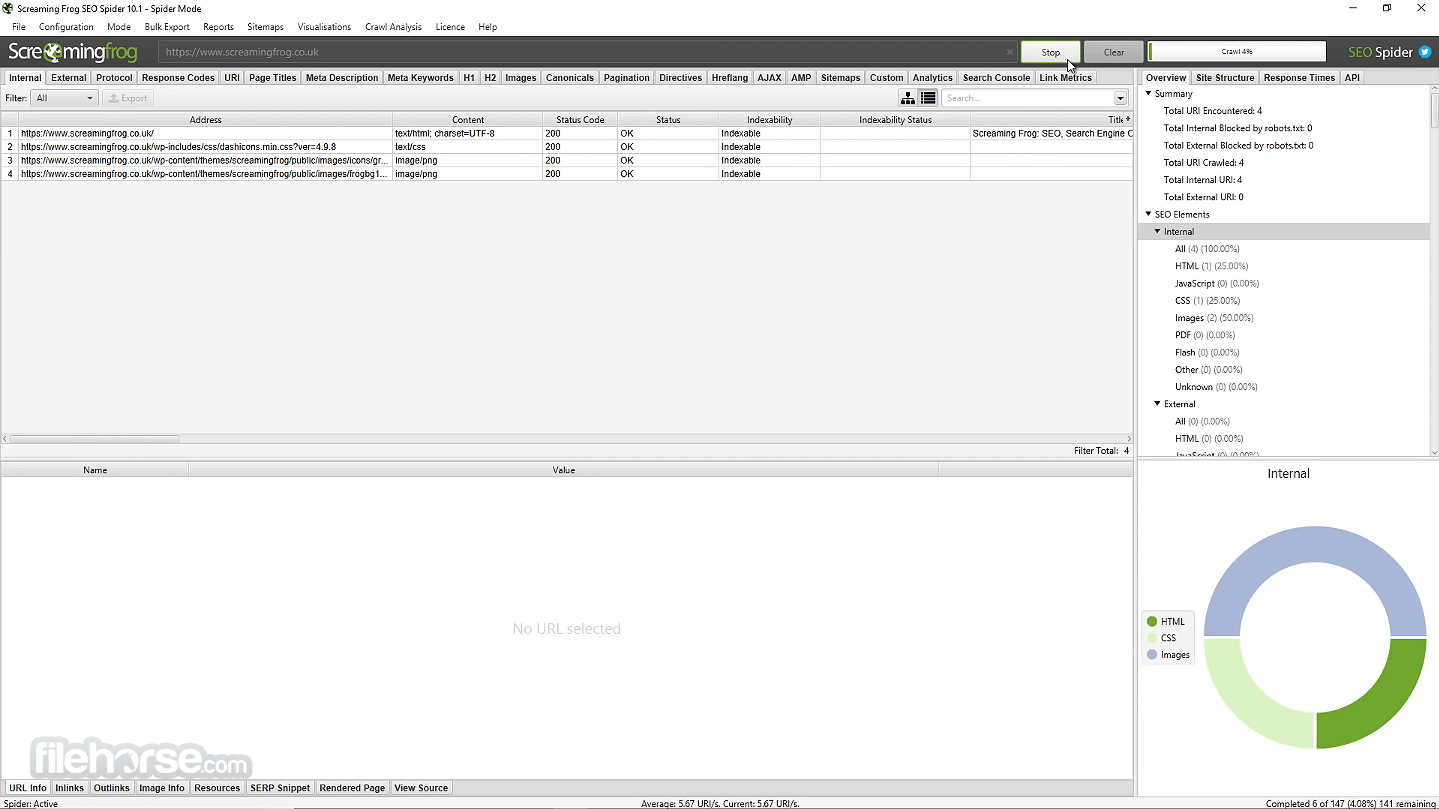Collapse the Summary section

pos(1148,94)
